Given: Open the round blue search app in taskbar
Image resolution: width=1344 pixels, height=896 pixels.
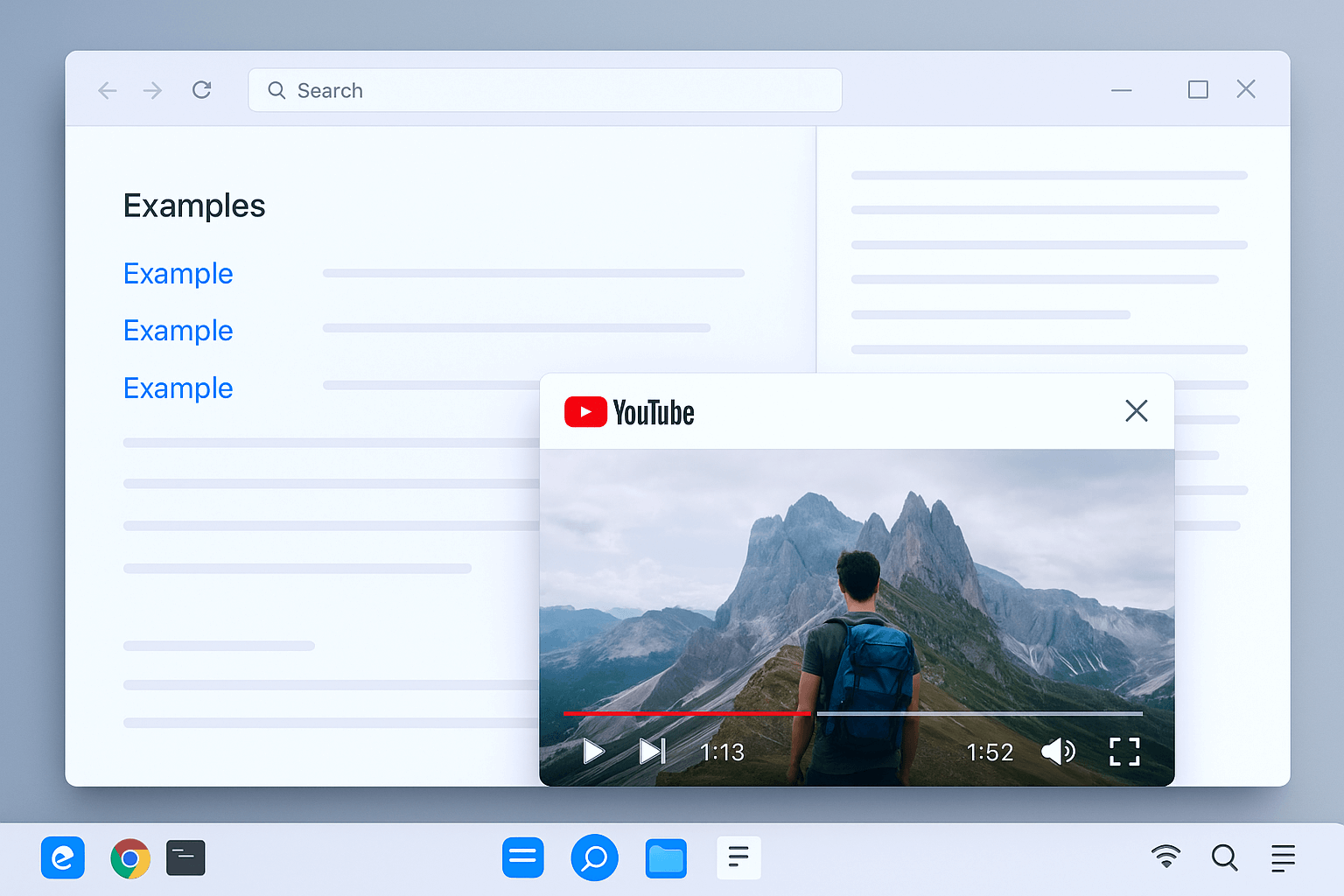Looking at the screenshot, I should pos(595,857).
